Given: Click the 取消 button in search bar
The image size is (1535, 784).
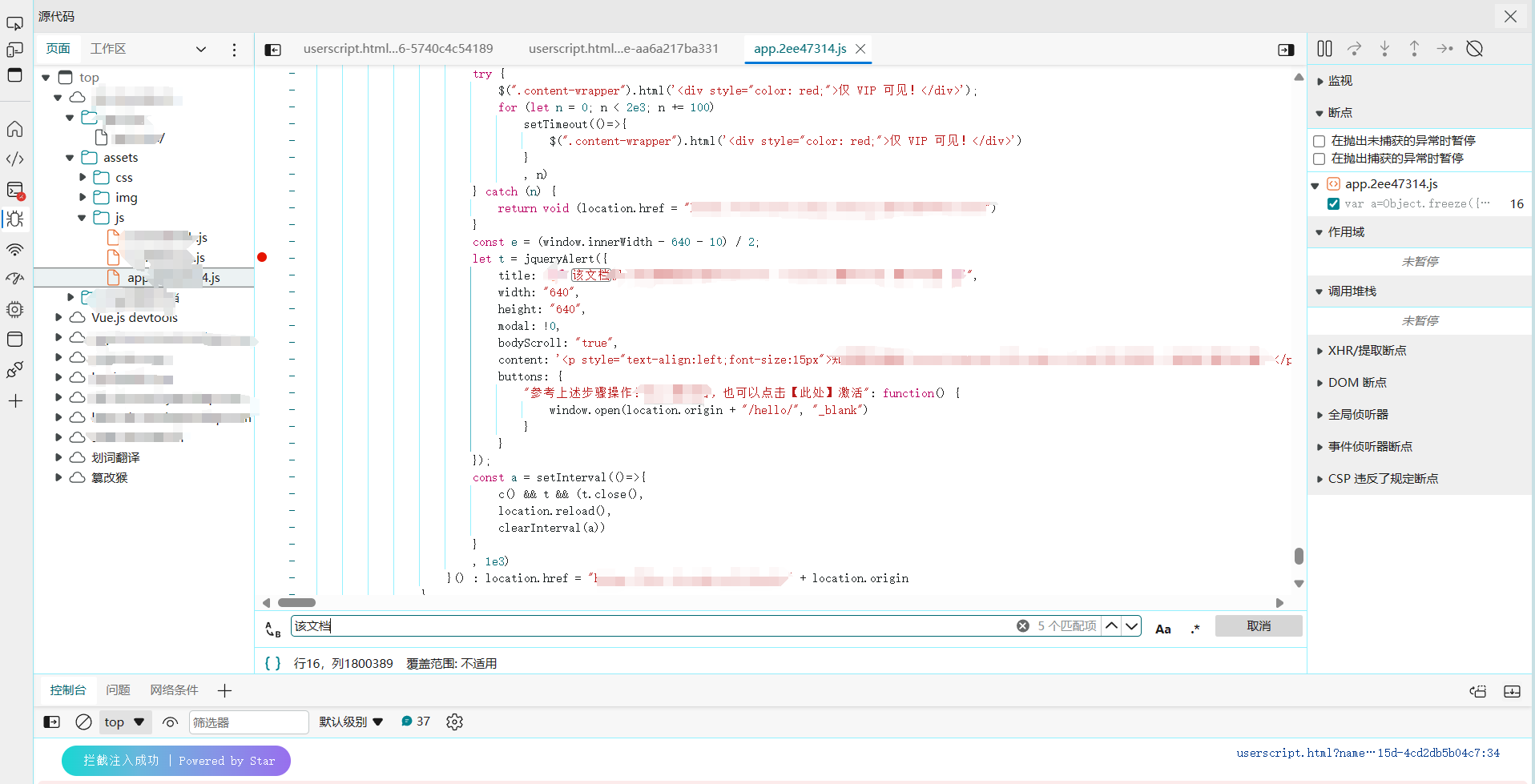Looking at the screenshot, I should point(1258,625).
